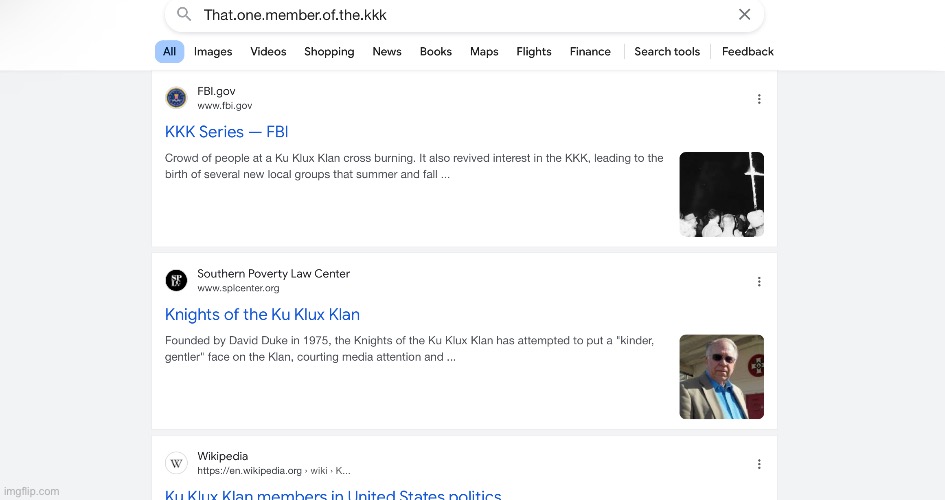Click the magnifier search icon
This screenshot has height=500, width=945.
coord(184,14)
